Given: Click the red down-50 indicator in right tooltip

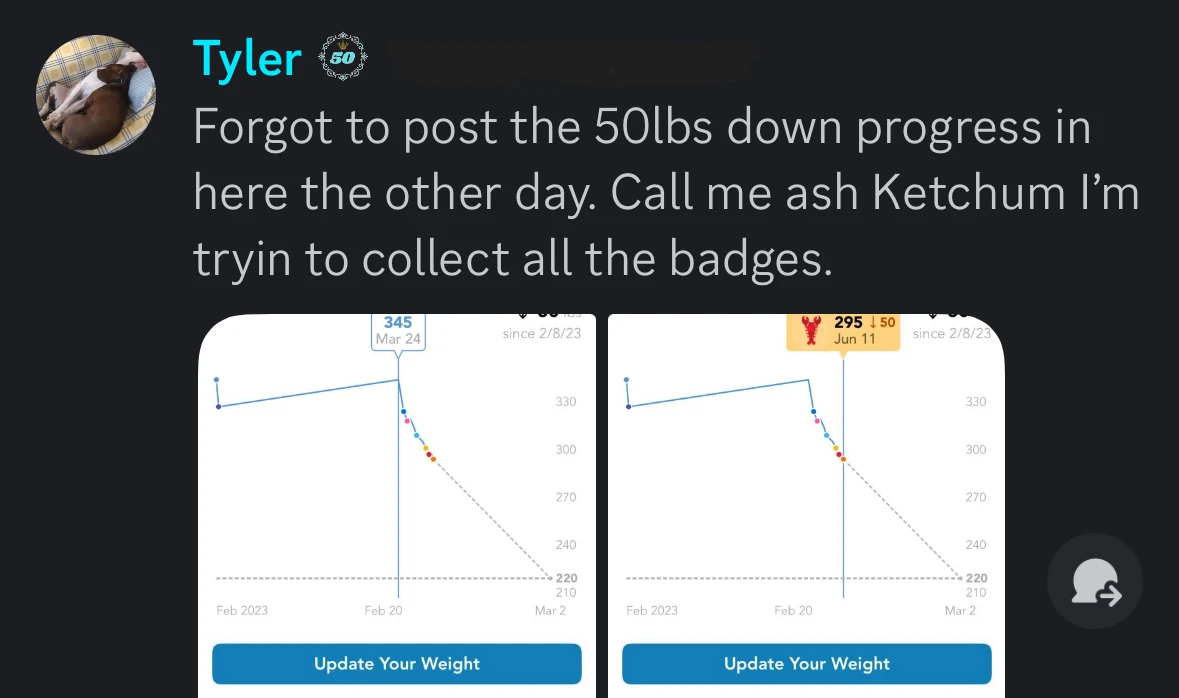Looking at the screenshot, I should click(883, 322).
